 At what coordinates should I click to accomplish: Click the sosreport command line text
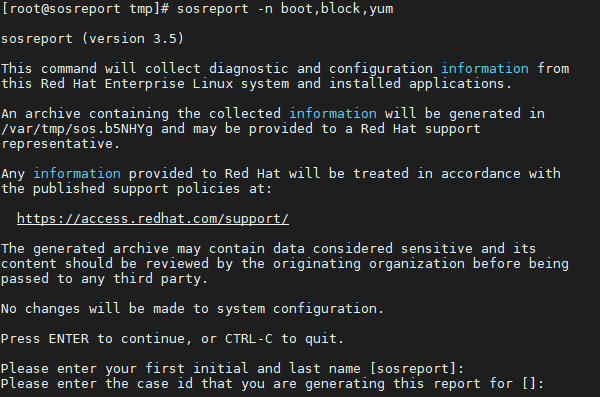point(285,8)
